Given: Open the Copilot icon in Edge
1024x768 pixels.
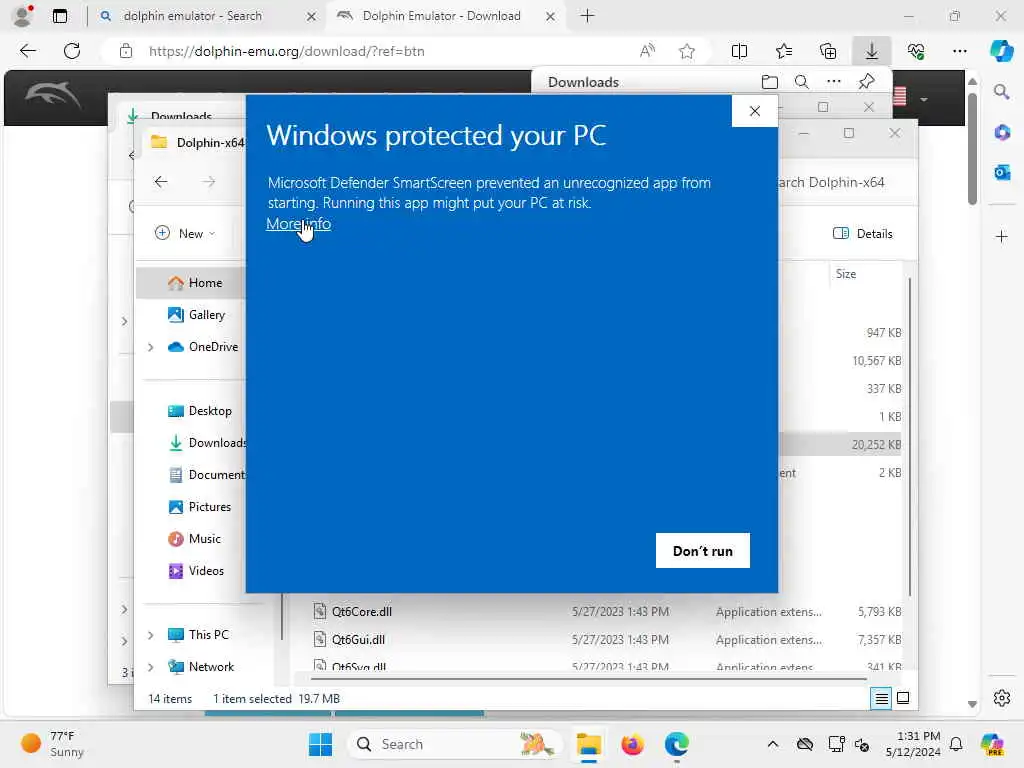Looking at the screenshot, I should pyautogui.click(x=1001, y=51).
